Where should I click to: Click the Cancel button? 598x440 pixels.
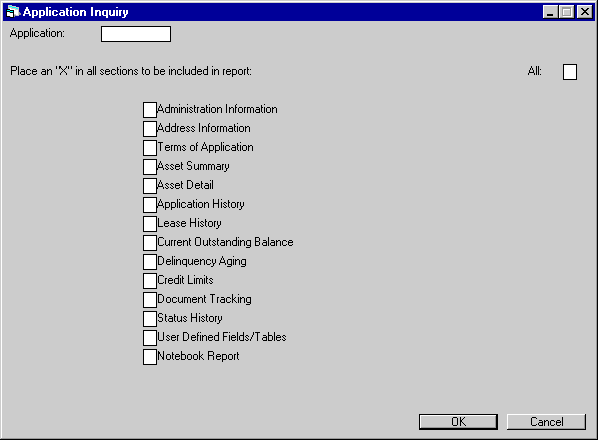(546, 422)
